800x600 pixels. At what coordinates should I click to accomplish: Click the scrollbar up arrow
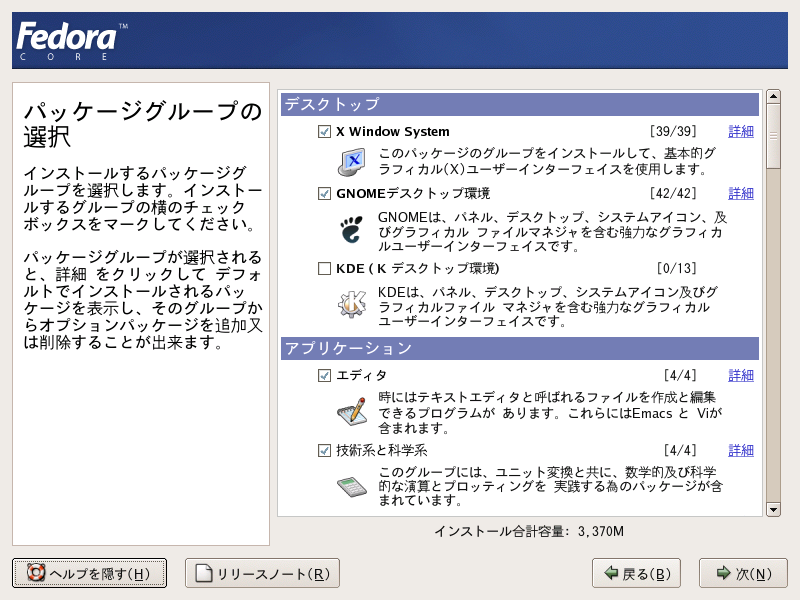click(x=773, y=96)
